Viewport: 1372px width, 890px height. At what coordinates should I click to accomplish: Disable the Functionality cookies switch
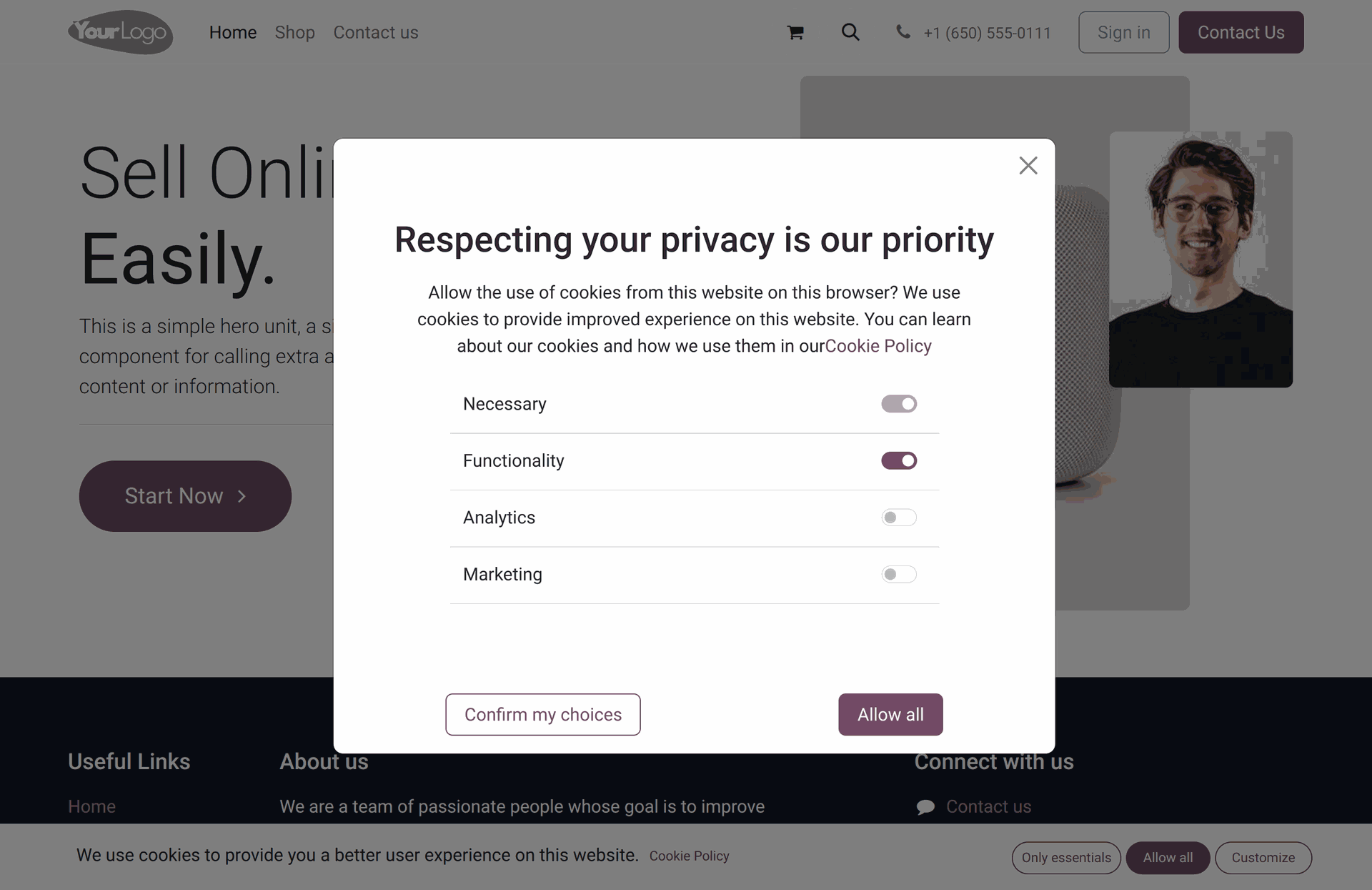point(899,460)
